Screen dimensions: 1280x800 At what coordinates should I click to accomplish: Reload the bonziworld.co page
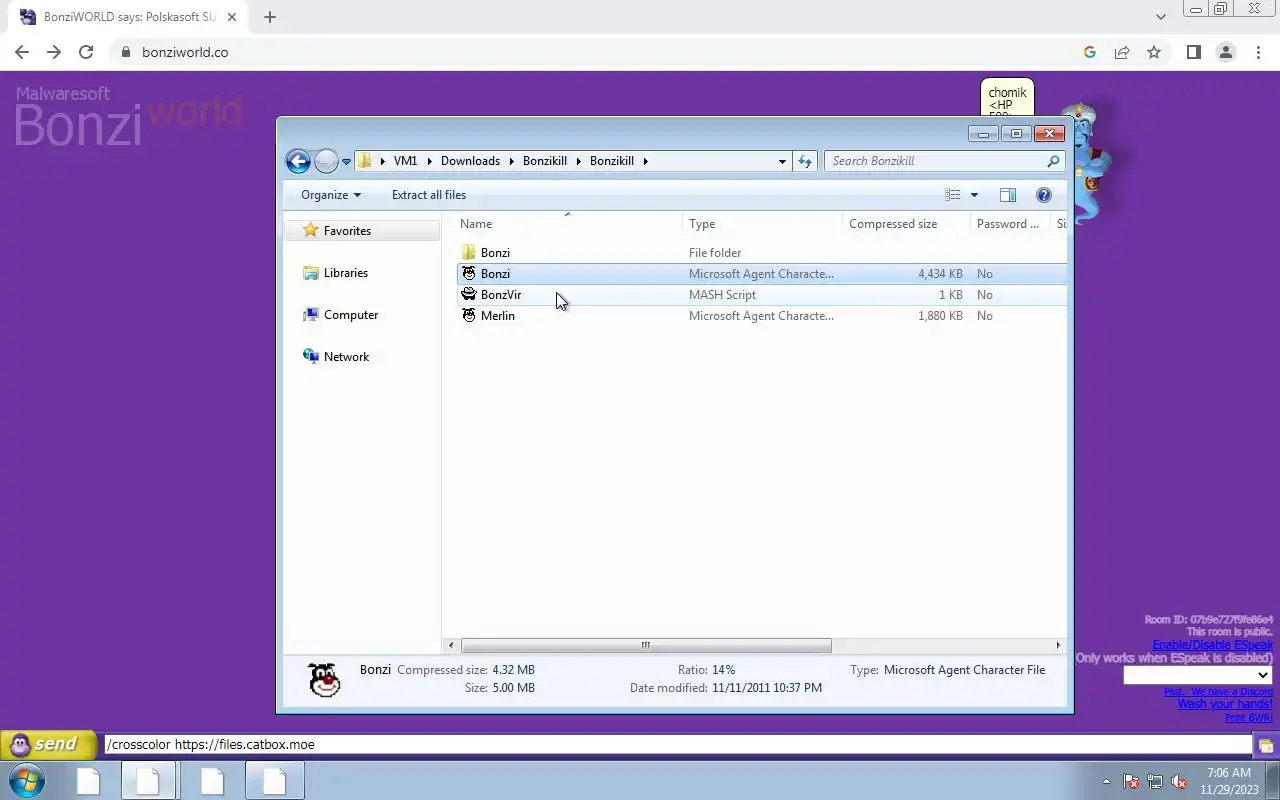86,52
